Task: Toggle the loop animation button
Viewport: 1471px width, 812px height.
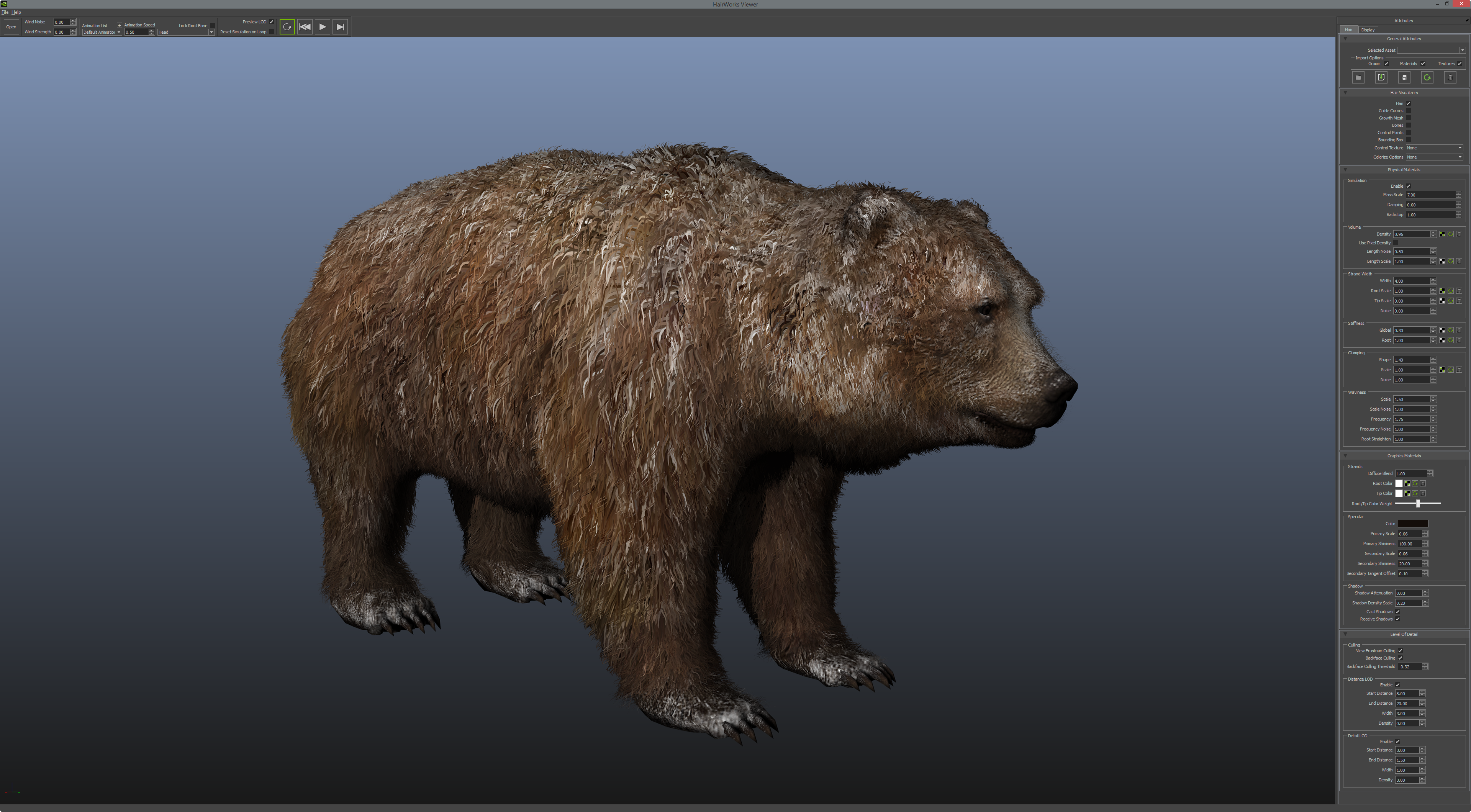Action: [x=287, y=27]
